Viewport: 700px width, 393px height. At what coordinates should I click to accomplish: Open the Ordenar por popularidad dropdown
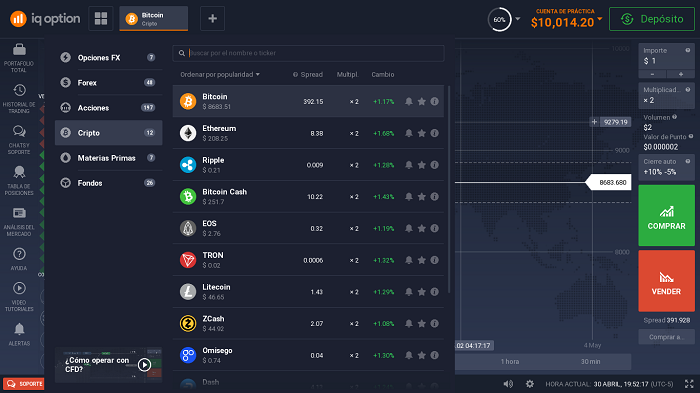pos(220,75)
